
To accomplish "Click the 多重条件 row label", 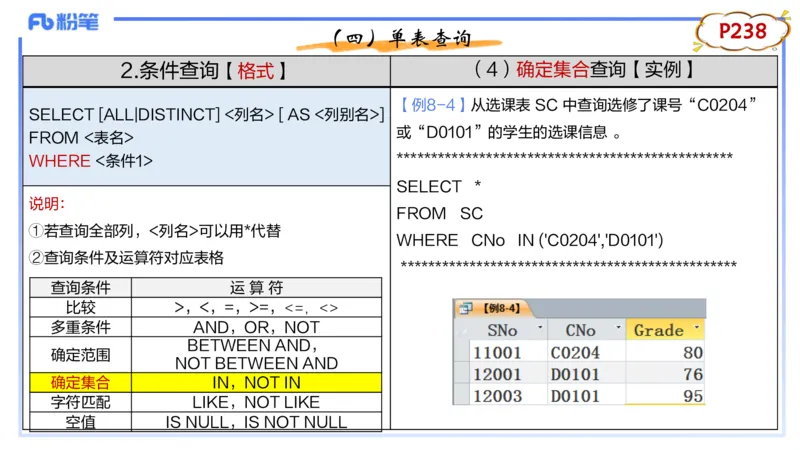I will coord(81,327).
